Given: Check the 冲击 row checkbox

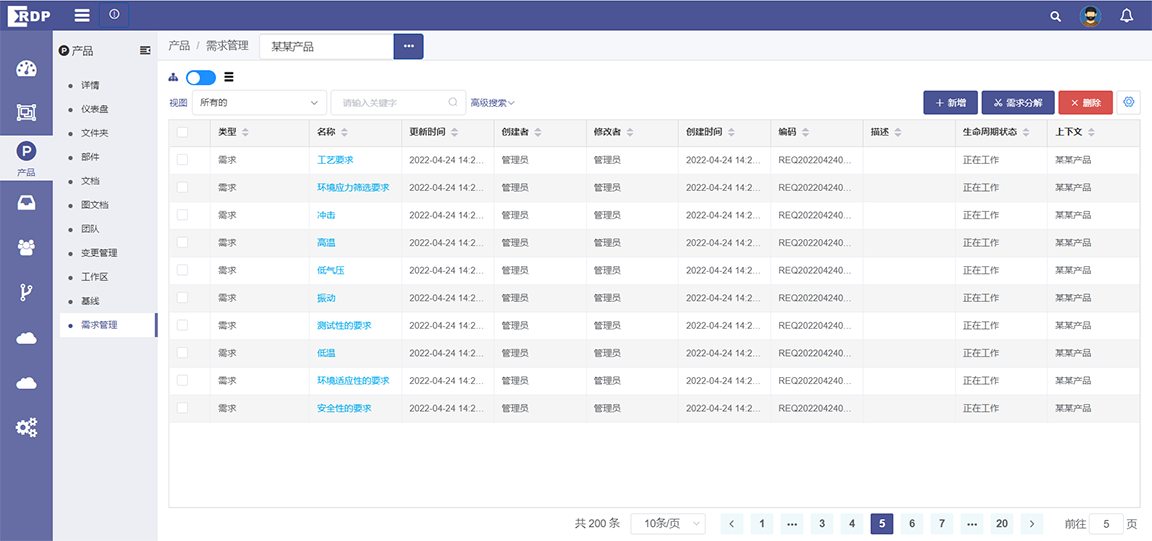Looking at the screenshot, I should click(182, 215).
